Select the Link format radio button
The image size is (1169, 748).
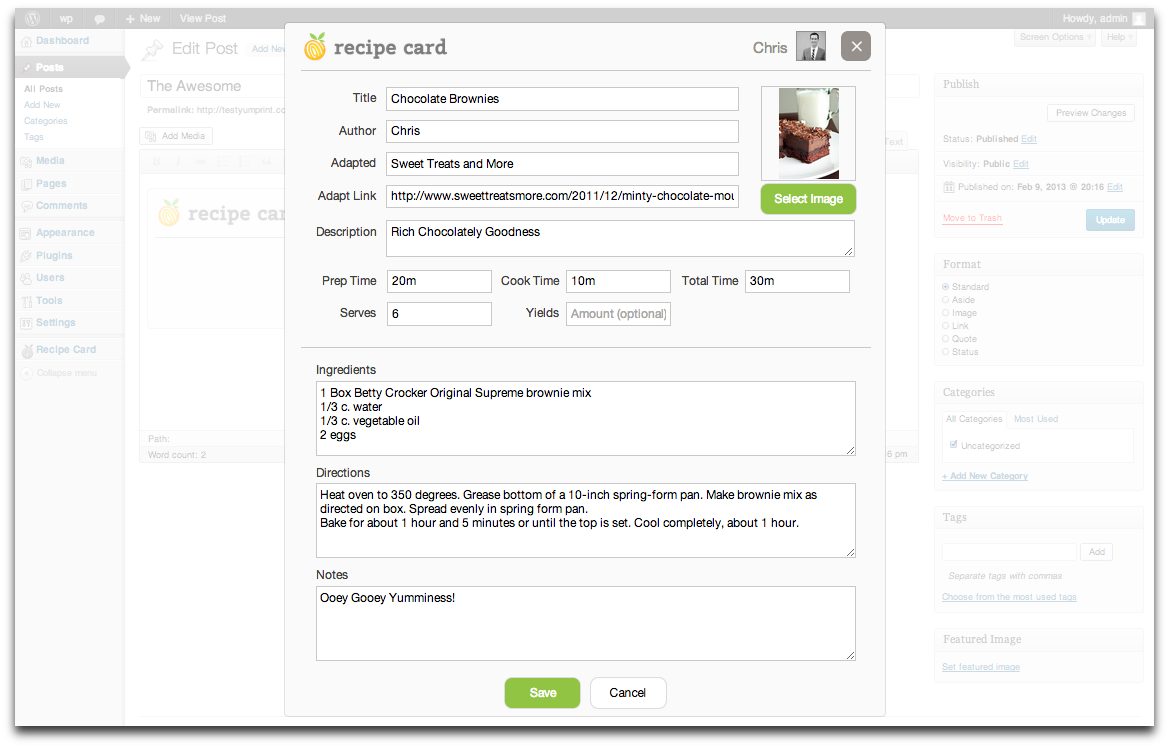pyautogui.click(x=945, y=326)
